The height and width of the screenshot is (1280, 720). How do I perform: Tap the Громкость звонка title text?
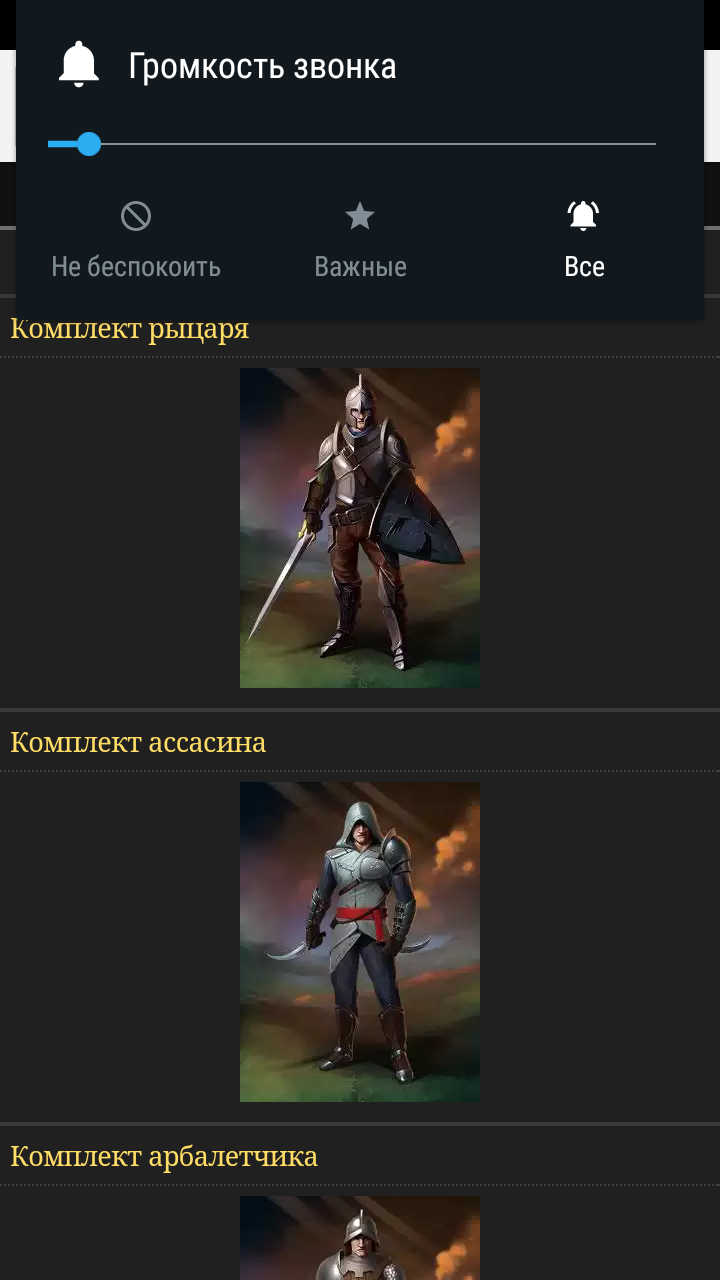[262, 67]
